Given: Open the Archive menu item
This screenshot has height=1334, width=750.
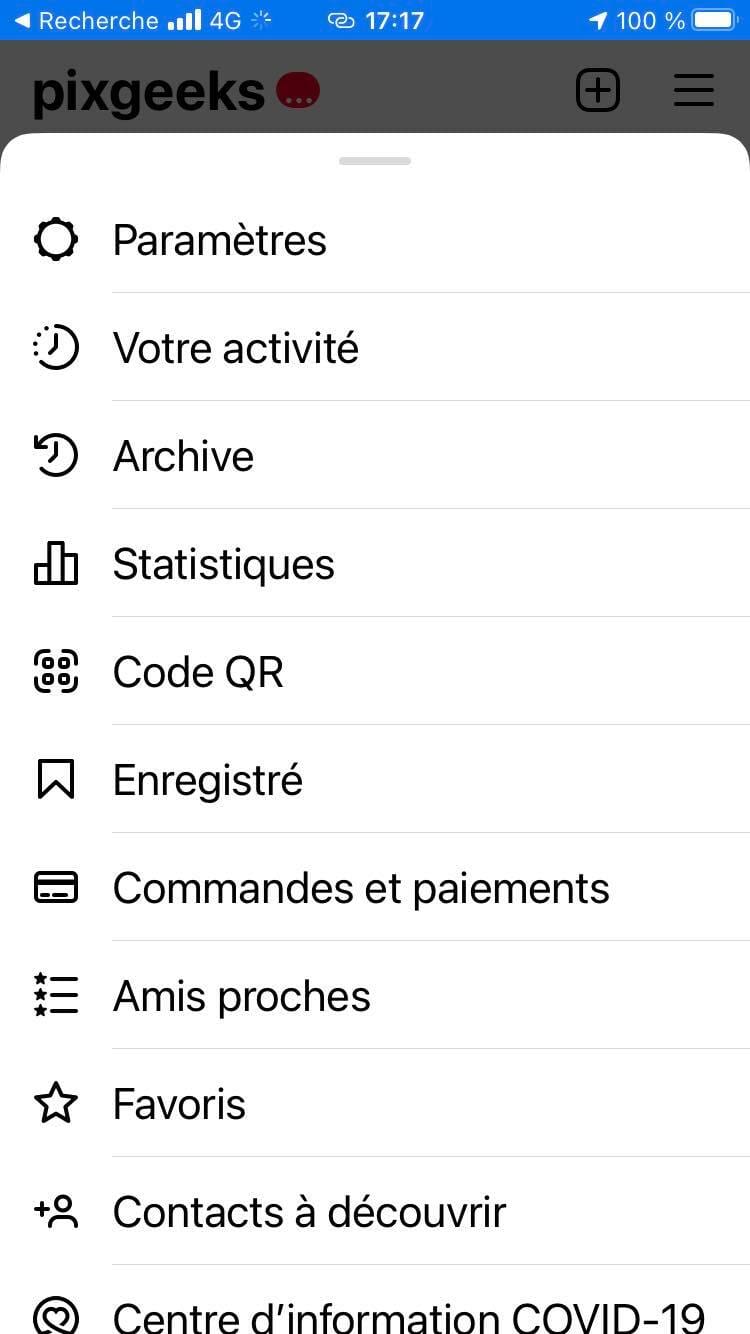Looking at the screenshot, I should [x=184, y=457].
